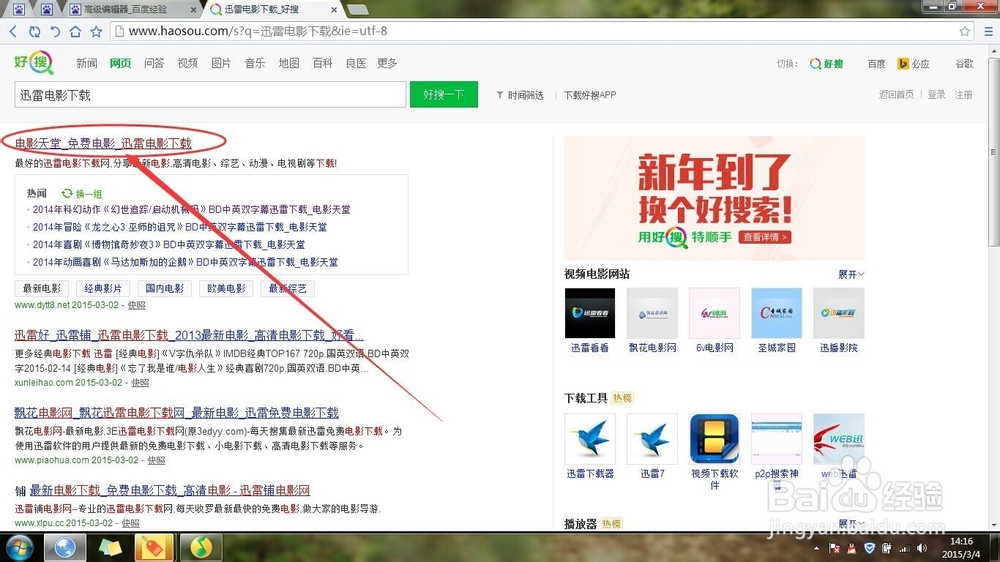Viewport: 1000px width, 562px height.
Task: Open the 龙之心3 hot movie link
Action: point(180,227)
